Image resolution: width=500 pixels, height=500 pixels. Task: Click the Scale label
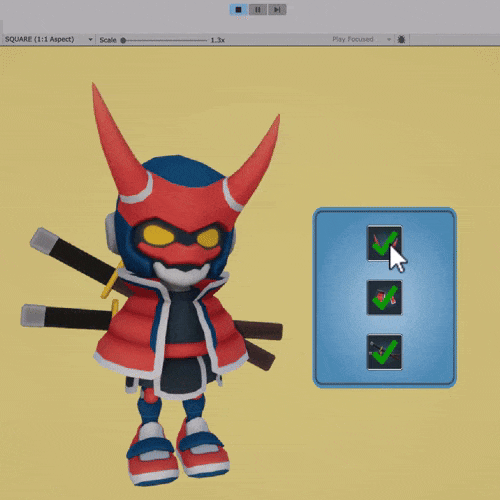108,40
